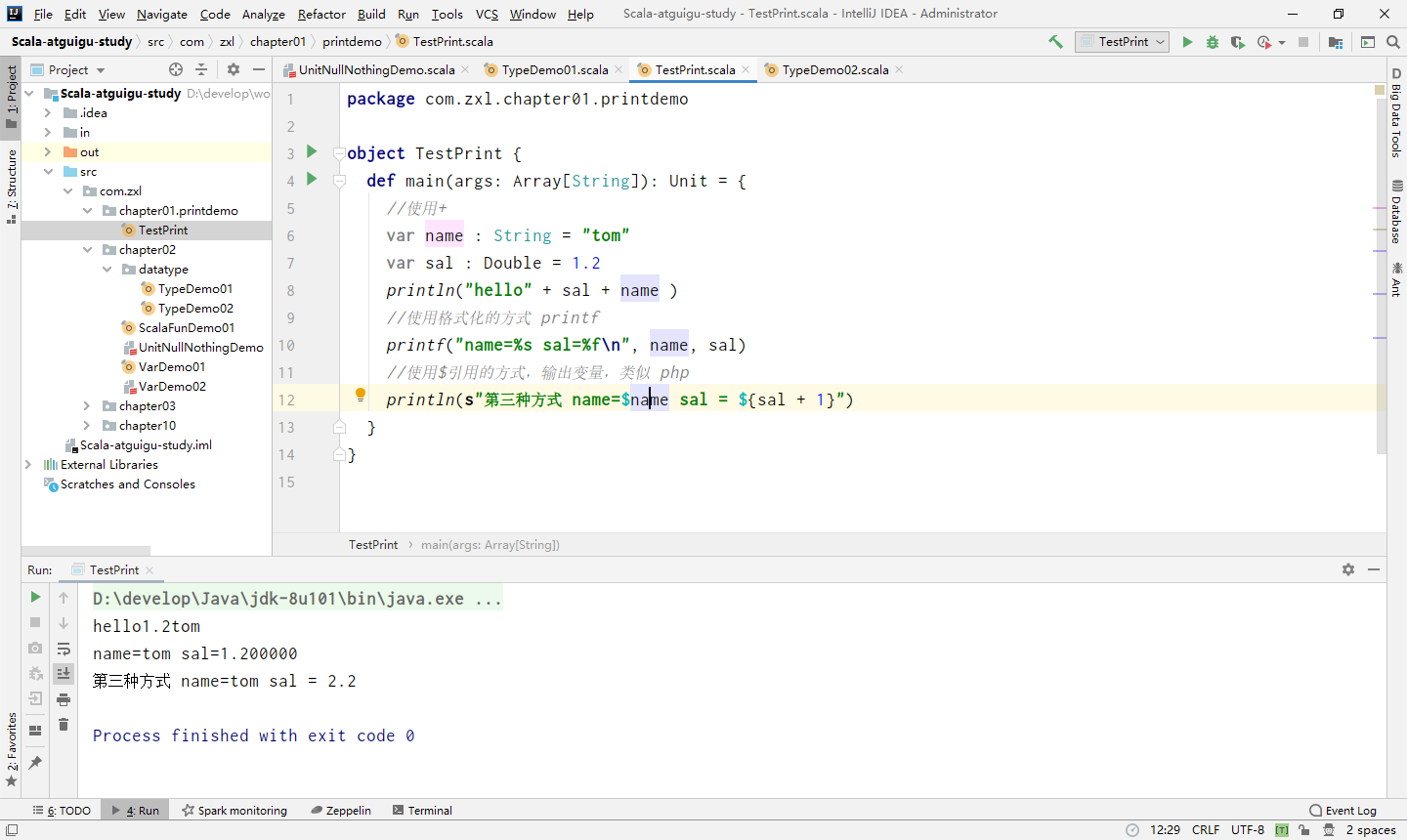The height and width of the screenshot is (840, 1407).
Task: Open Project Structure dialog icon
Action: pos(1336,42)
